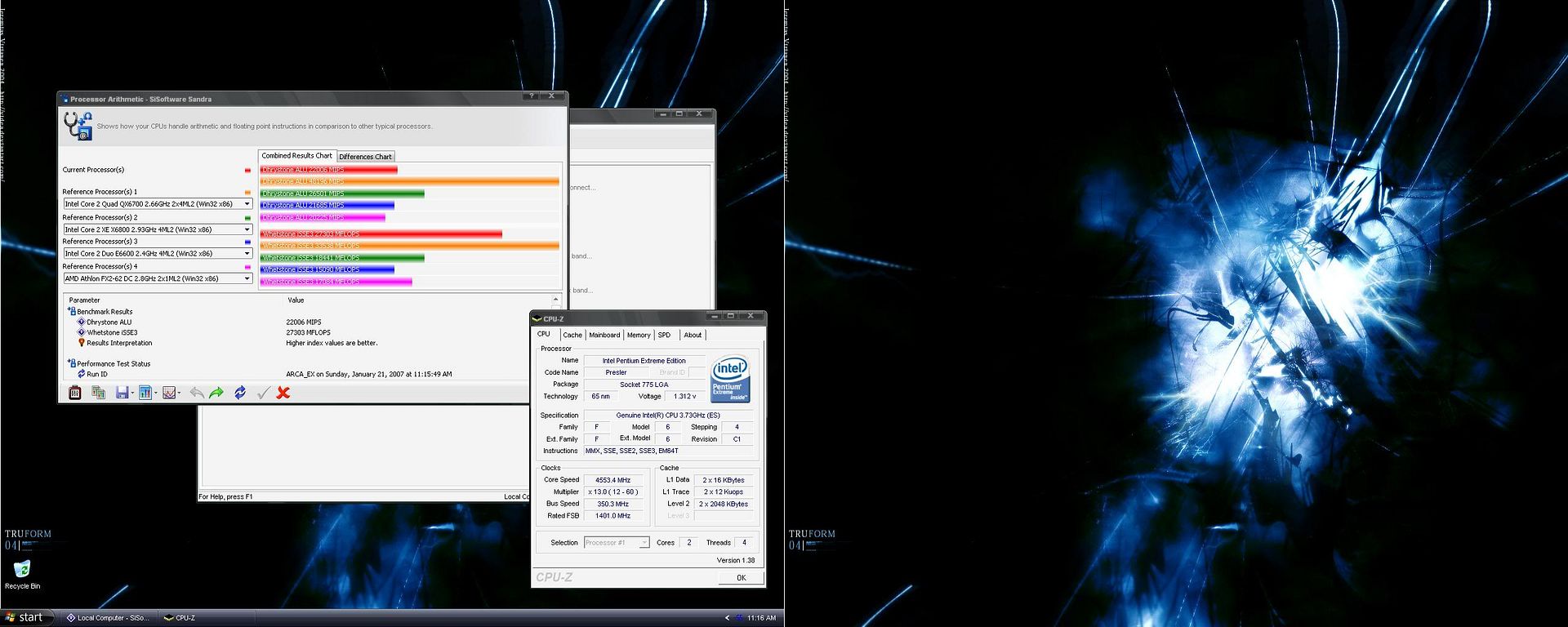Click the blue Whetstone iSSE3 15090 MFLOPS bar

(x=327, y=269)
